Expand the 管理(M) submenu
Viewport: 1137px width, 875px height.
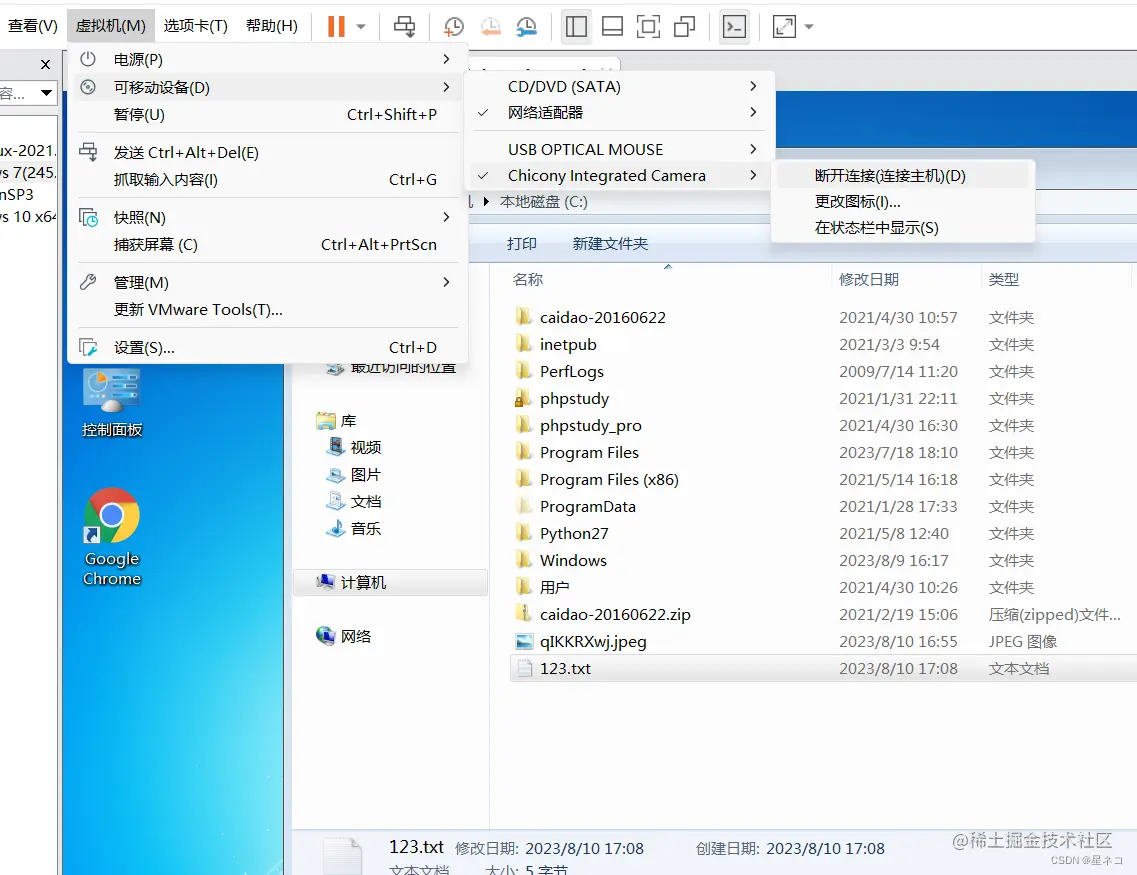(x=268, y=282)
